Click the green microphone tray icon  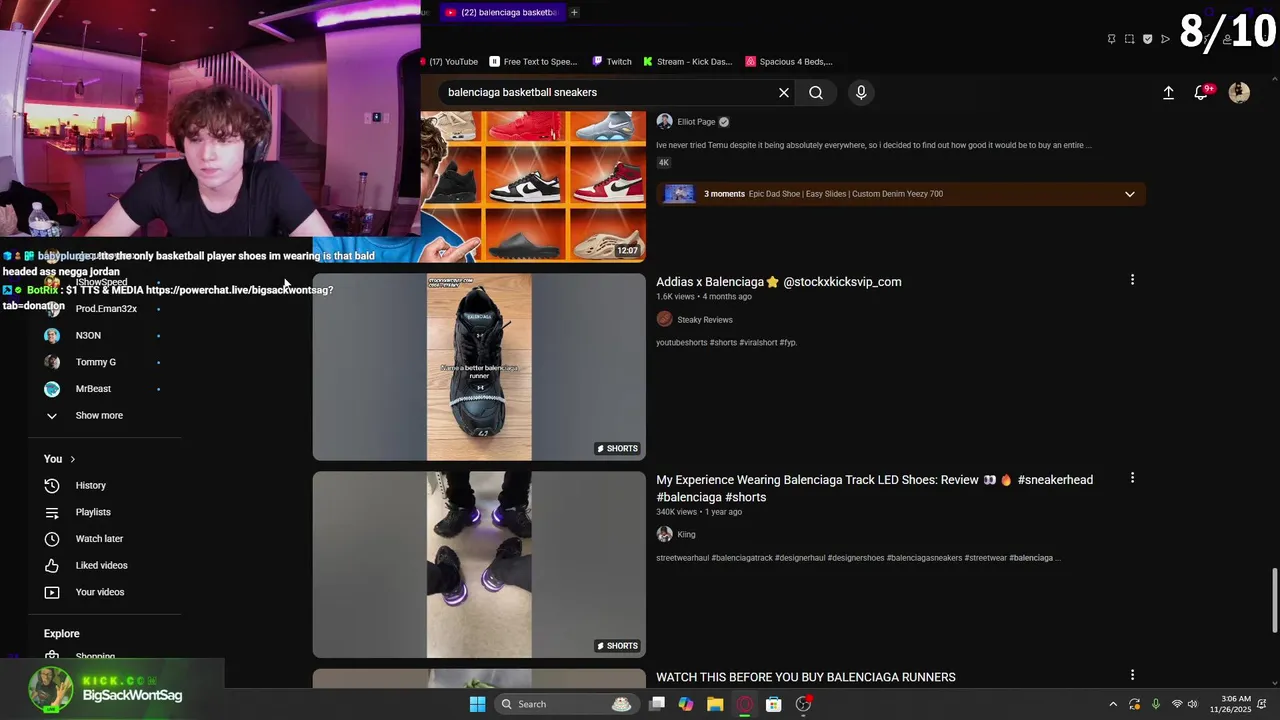pyautogui.click(x=1156, y=704)
